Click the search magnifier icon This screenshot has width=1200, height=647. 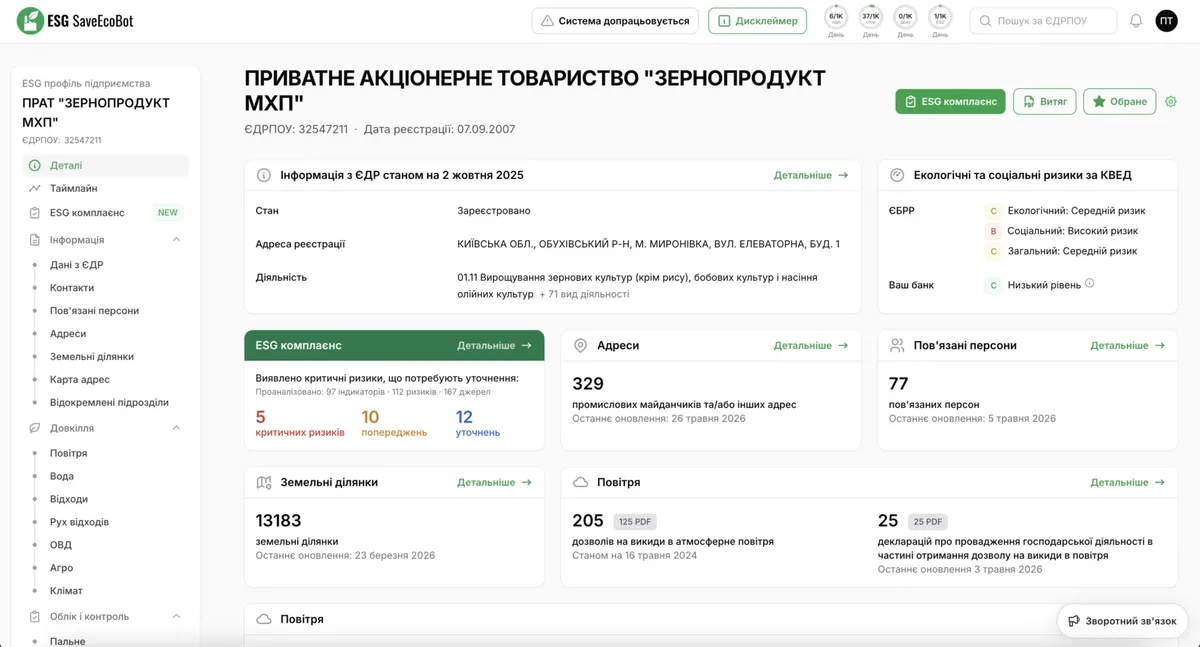(986, 21)
